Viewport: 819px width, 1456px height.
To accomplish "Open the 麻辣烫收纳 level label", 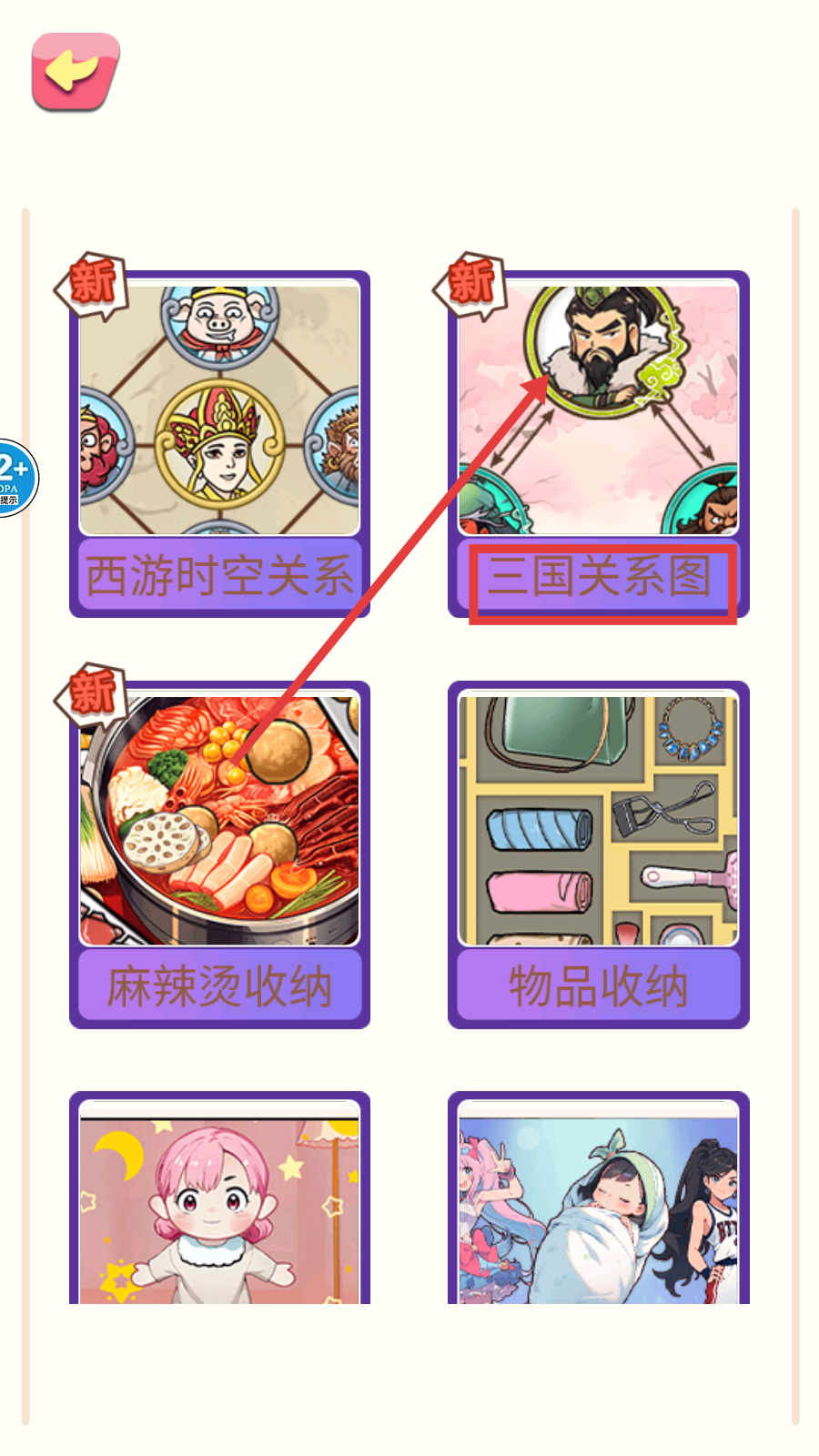I will tap(219, 986).
